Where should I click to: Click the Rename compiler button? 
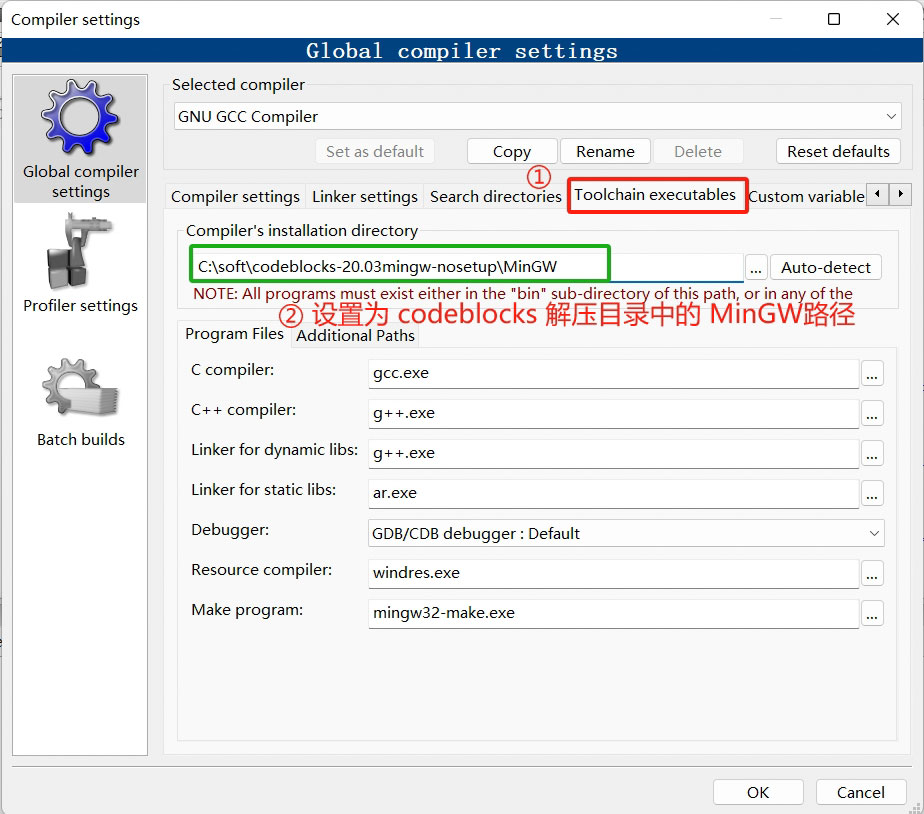(605, 151)
